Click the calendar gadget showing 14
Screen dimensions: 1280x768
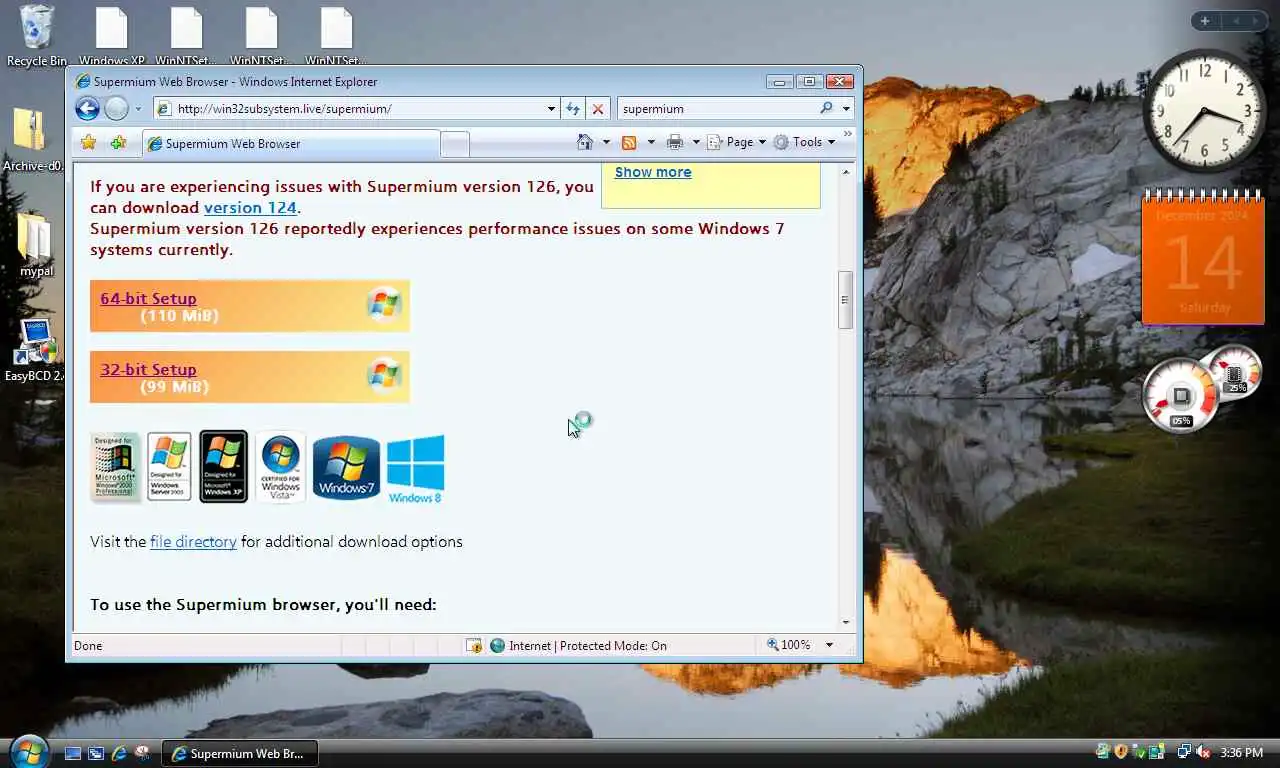1204,257
